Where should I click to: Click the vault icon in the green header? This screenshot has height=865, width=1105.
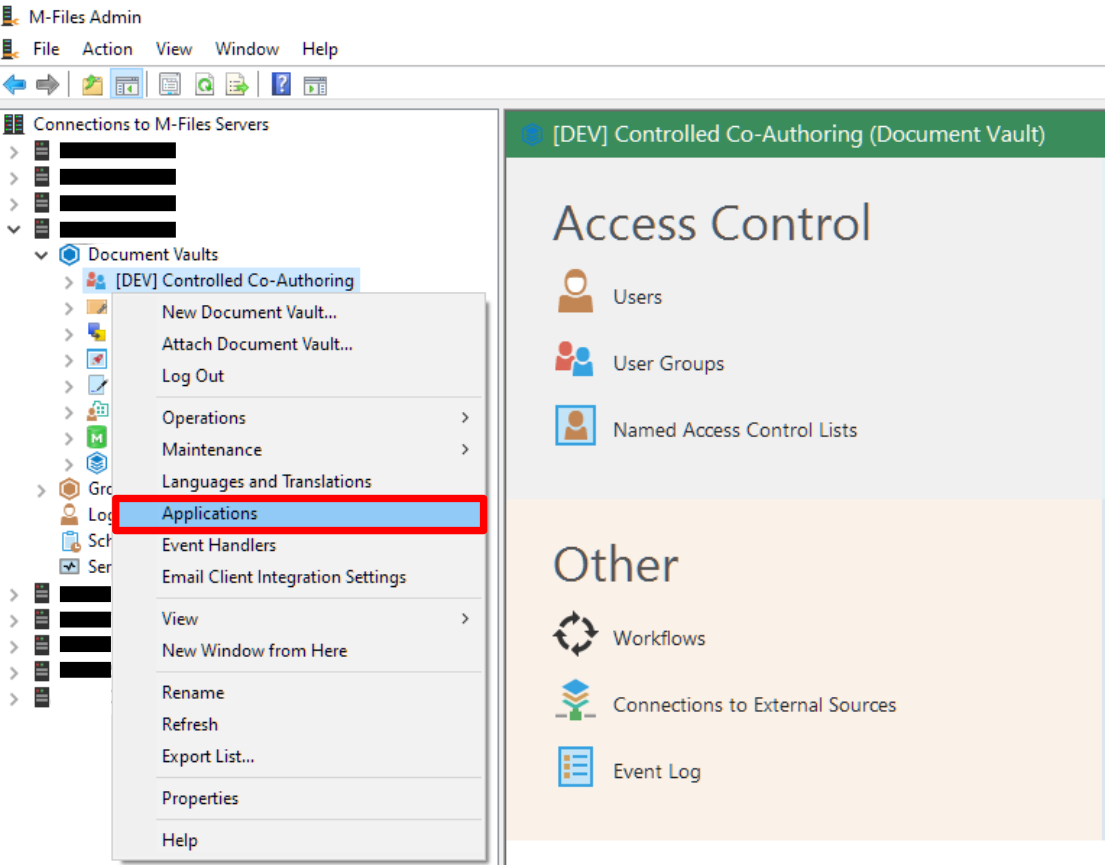[532, 134]
